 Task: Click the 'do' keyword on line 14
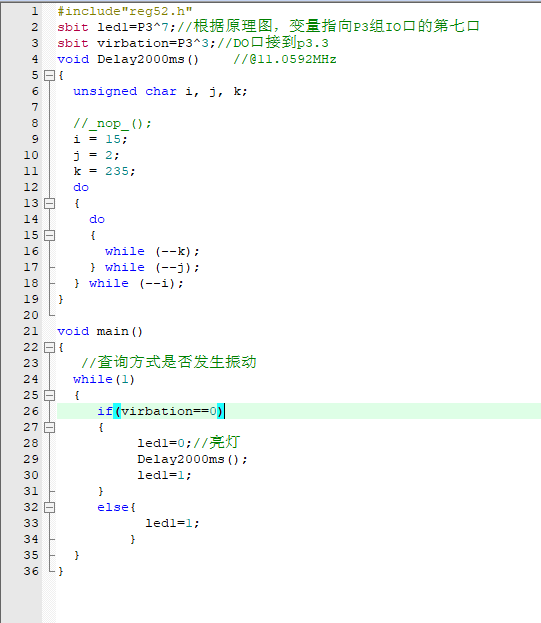click(97, 219)
